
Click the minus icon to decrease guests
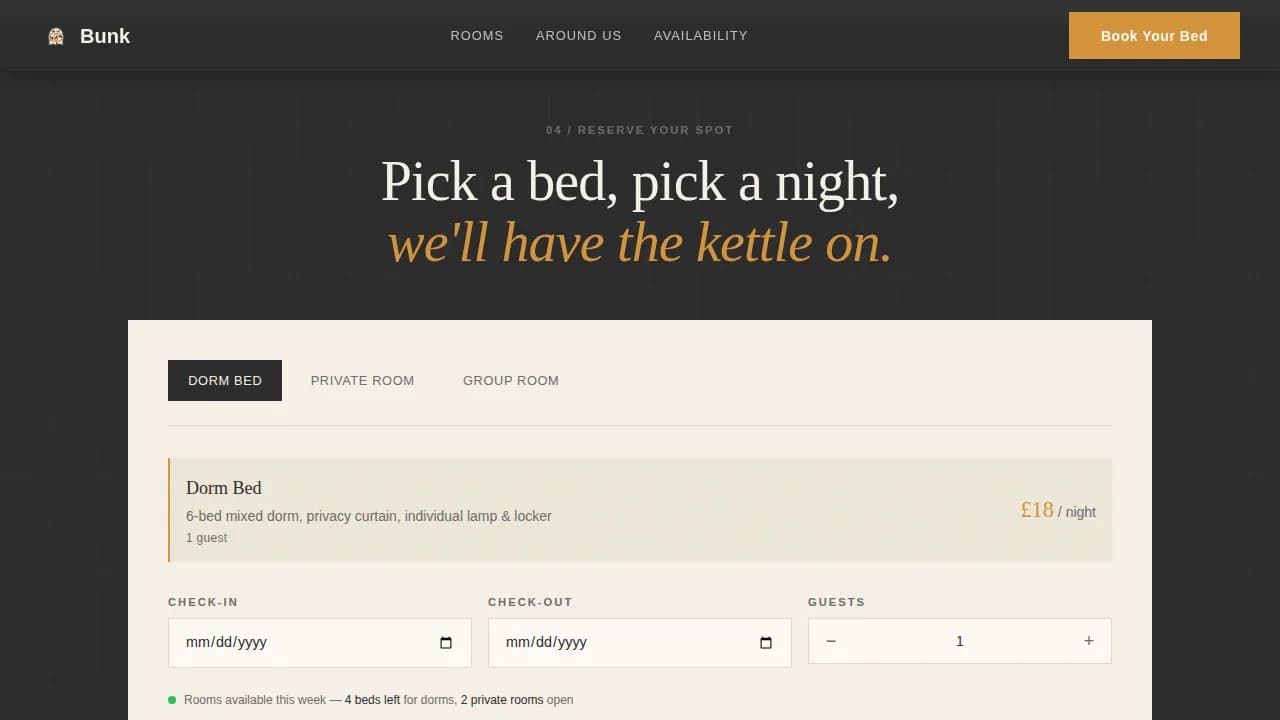point(831,641)
